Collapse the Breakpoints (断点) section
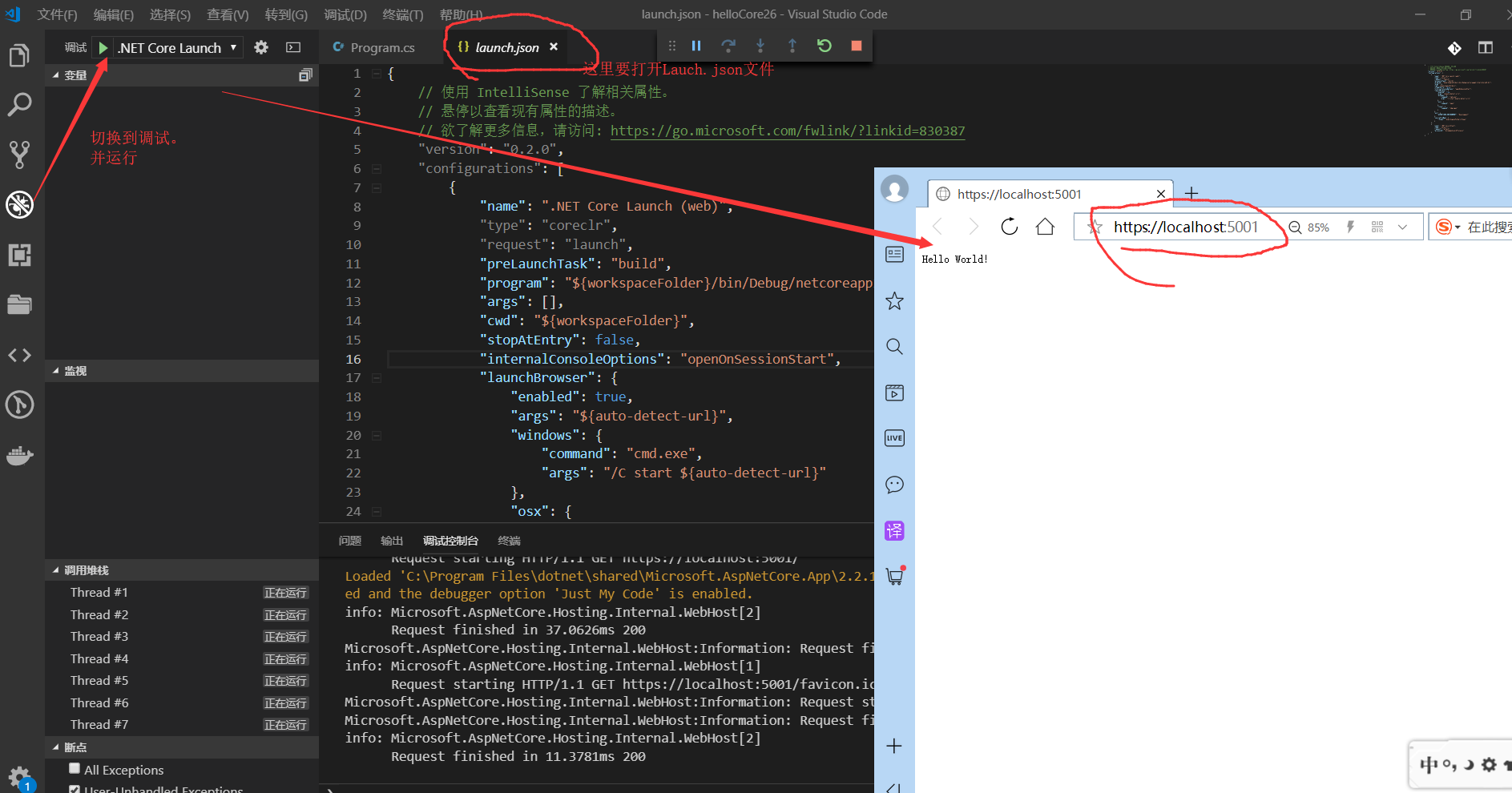Image resolution: width=1512 pixels, height=793 pixels. [181, 747]
